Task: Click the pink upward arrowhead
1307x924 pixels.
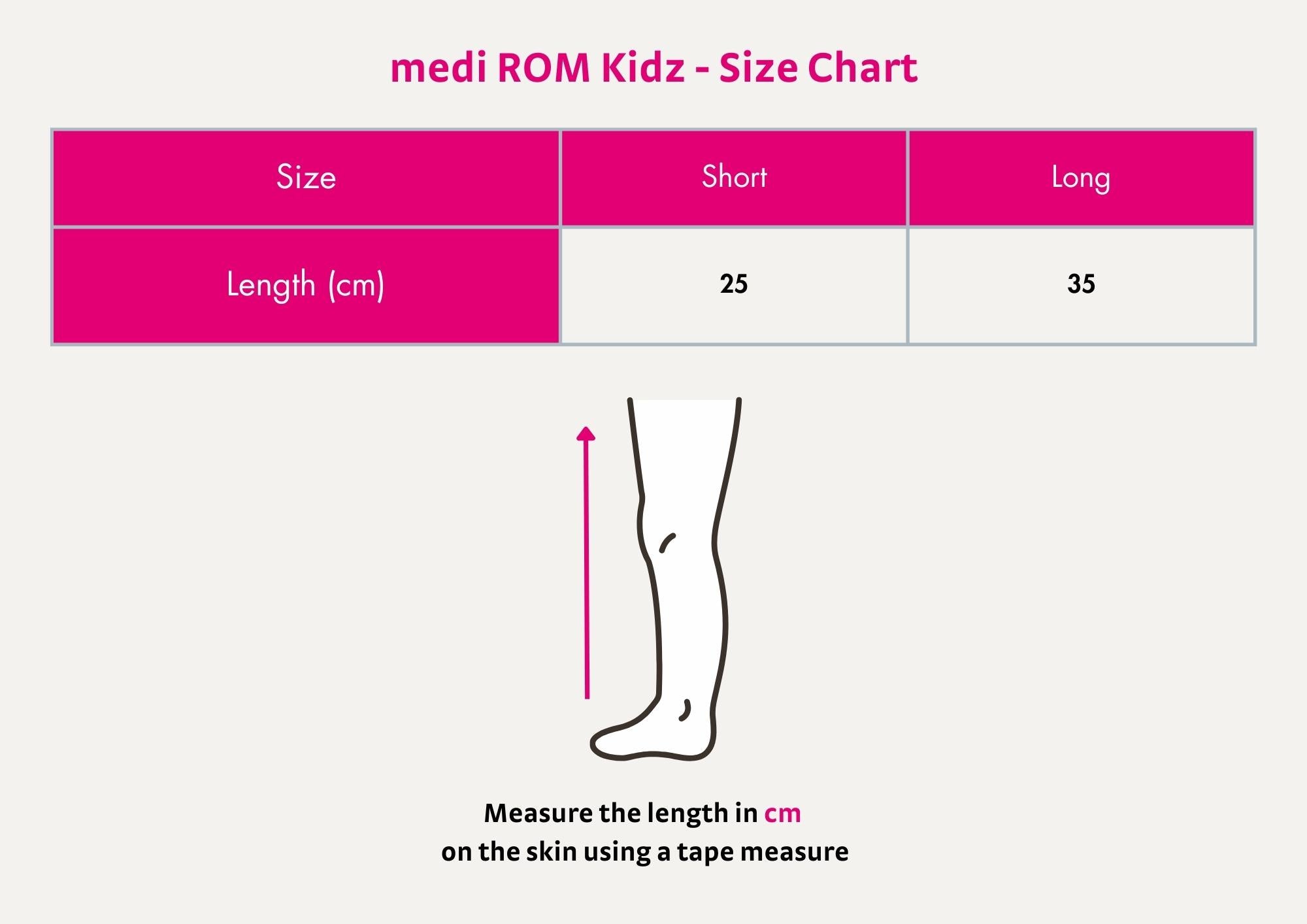Action: [586, 435]
